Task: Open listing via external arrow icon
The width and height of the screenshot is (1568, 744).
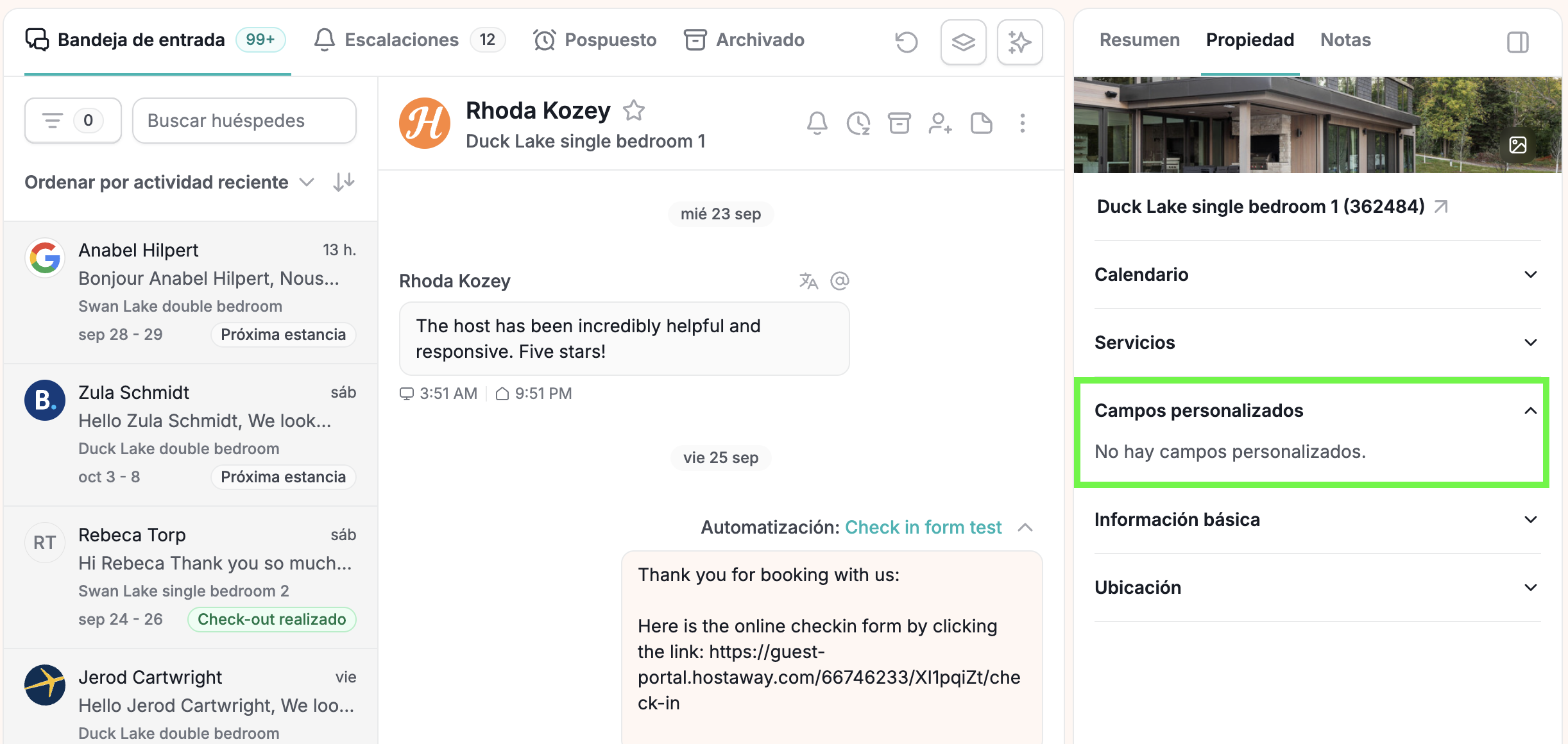Action: pos(1441,207)
